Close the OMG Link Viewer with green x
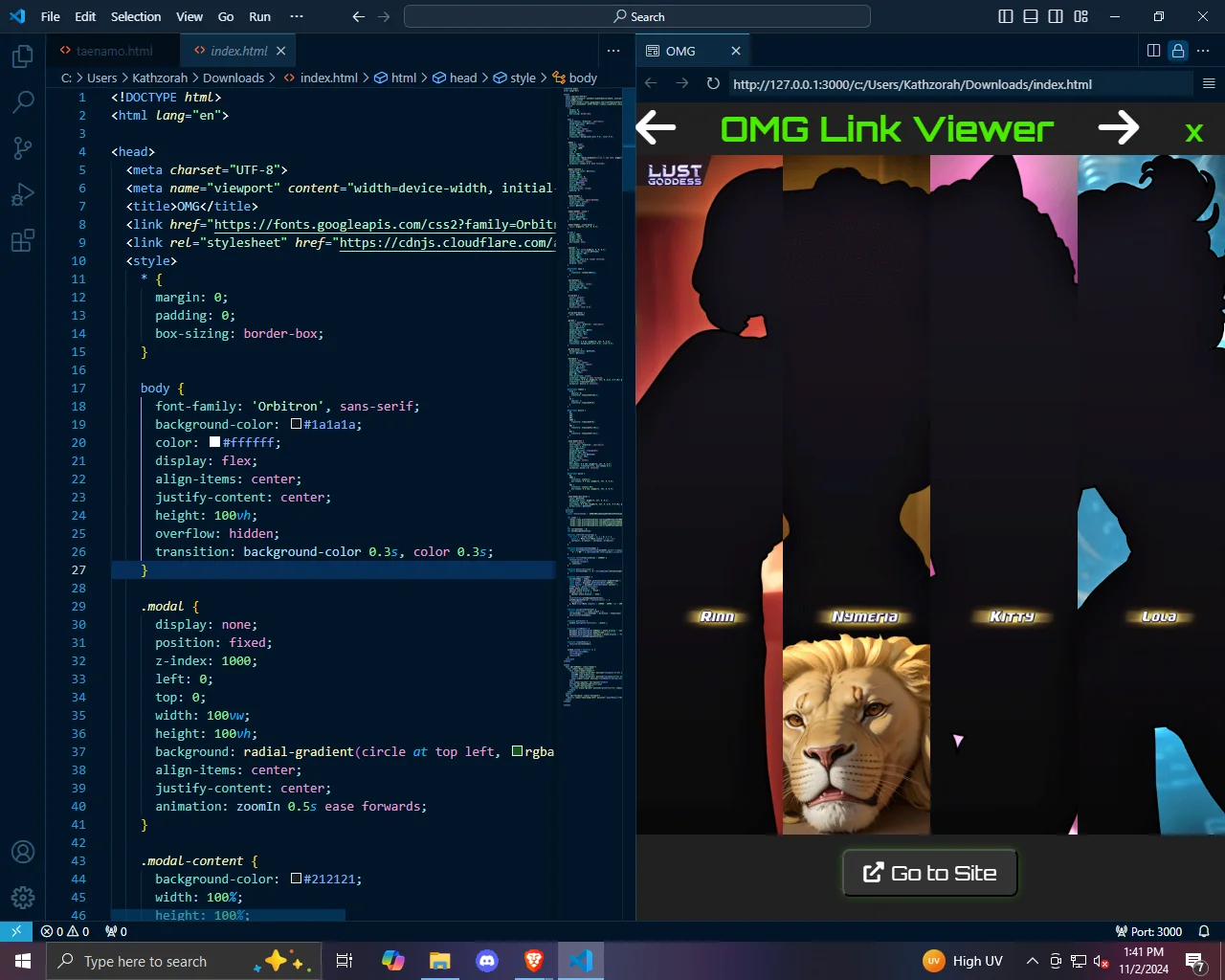The height and width of the screenshot is (980, 1225). pos(1193,133)
